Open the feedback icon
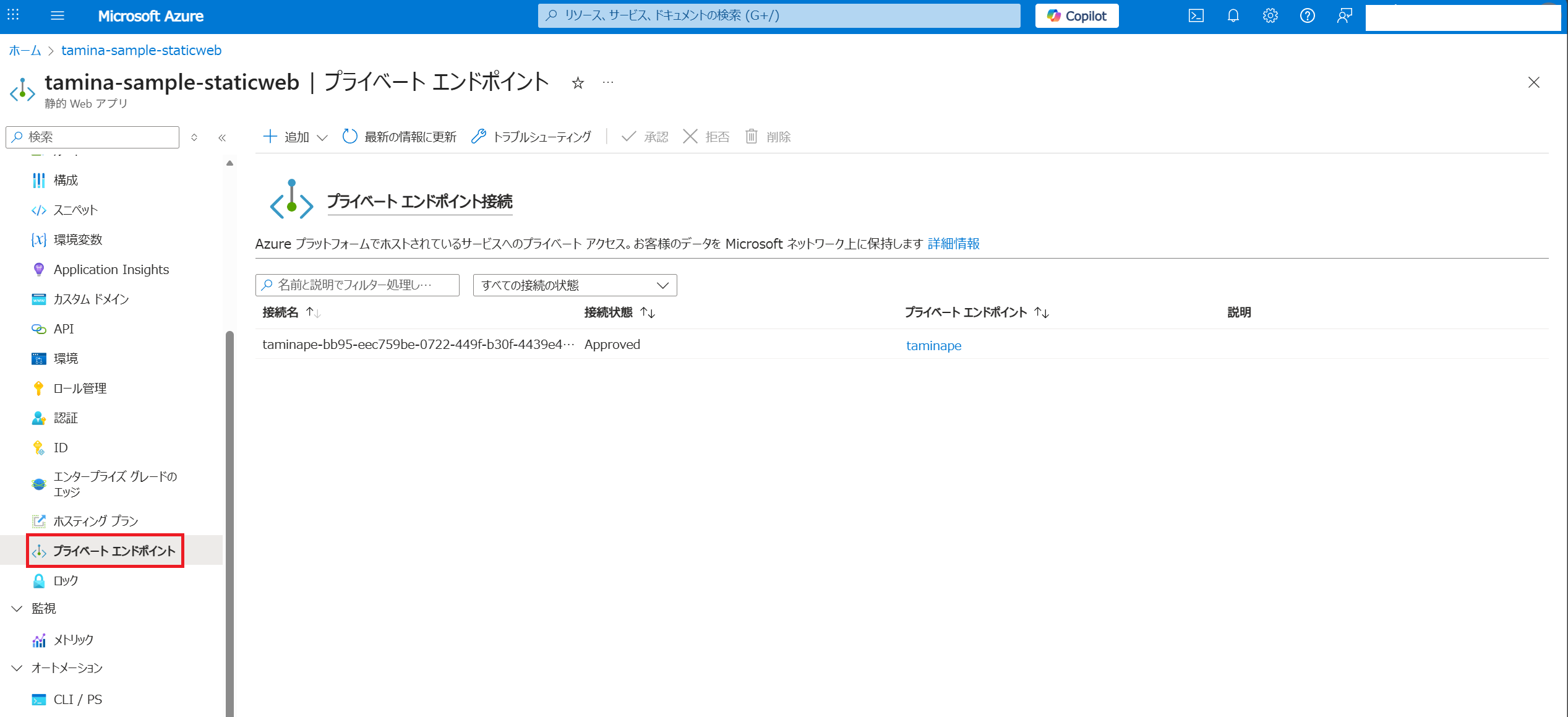1568x717 pixels. click(1344, 16)
